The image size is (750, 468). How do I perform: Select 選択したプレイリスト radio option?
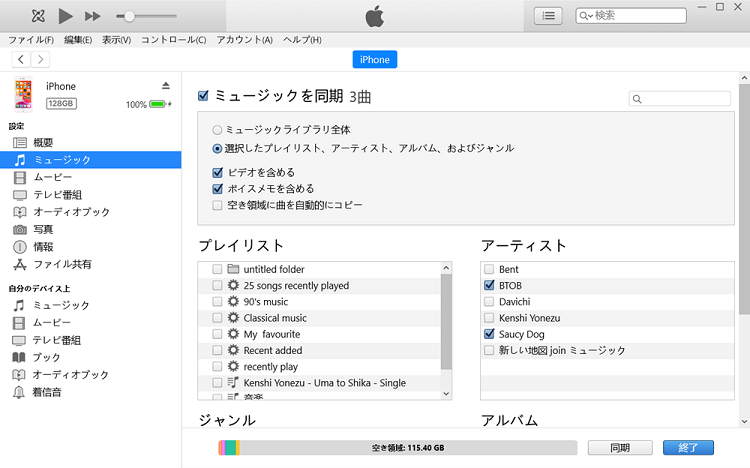(x=217, y=149)
